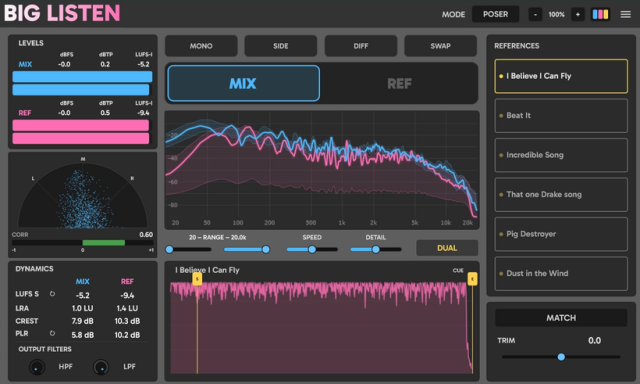
Task: Click the LPF output filter knob
Action: [101, 367]
